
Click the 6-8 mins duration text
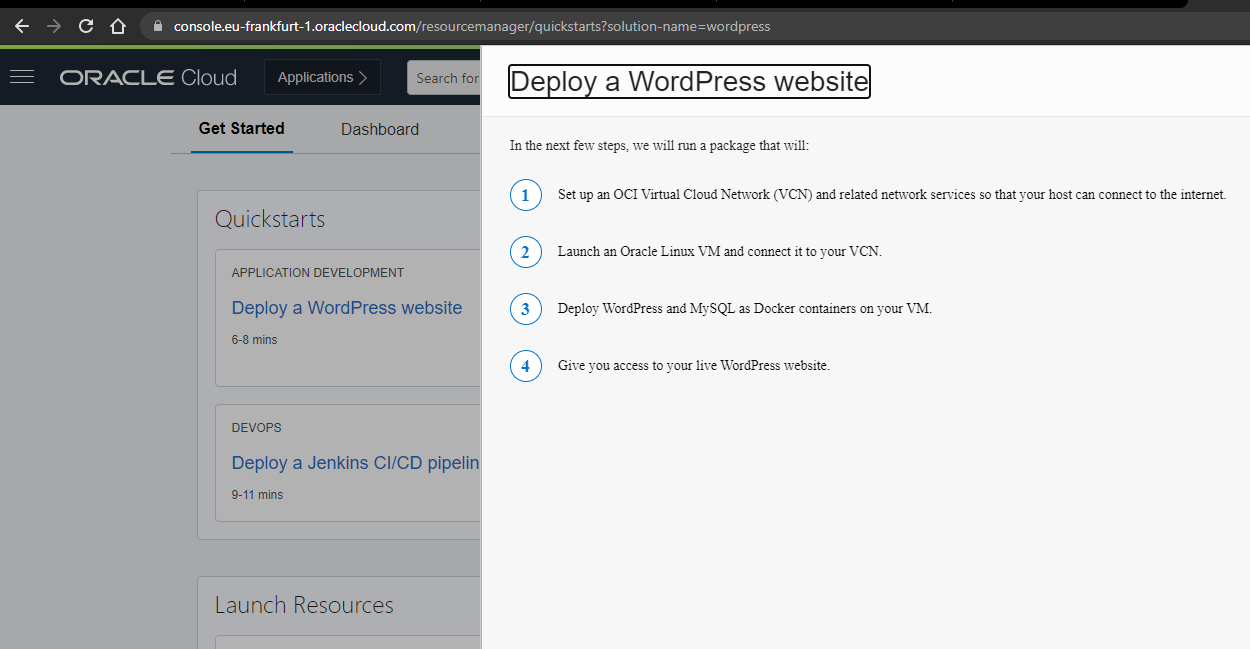(x=255, y=340)
